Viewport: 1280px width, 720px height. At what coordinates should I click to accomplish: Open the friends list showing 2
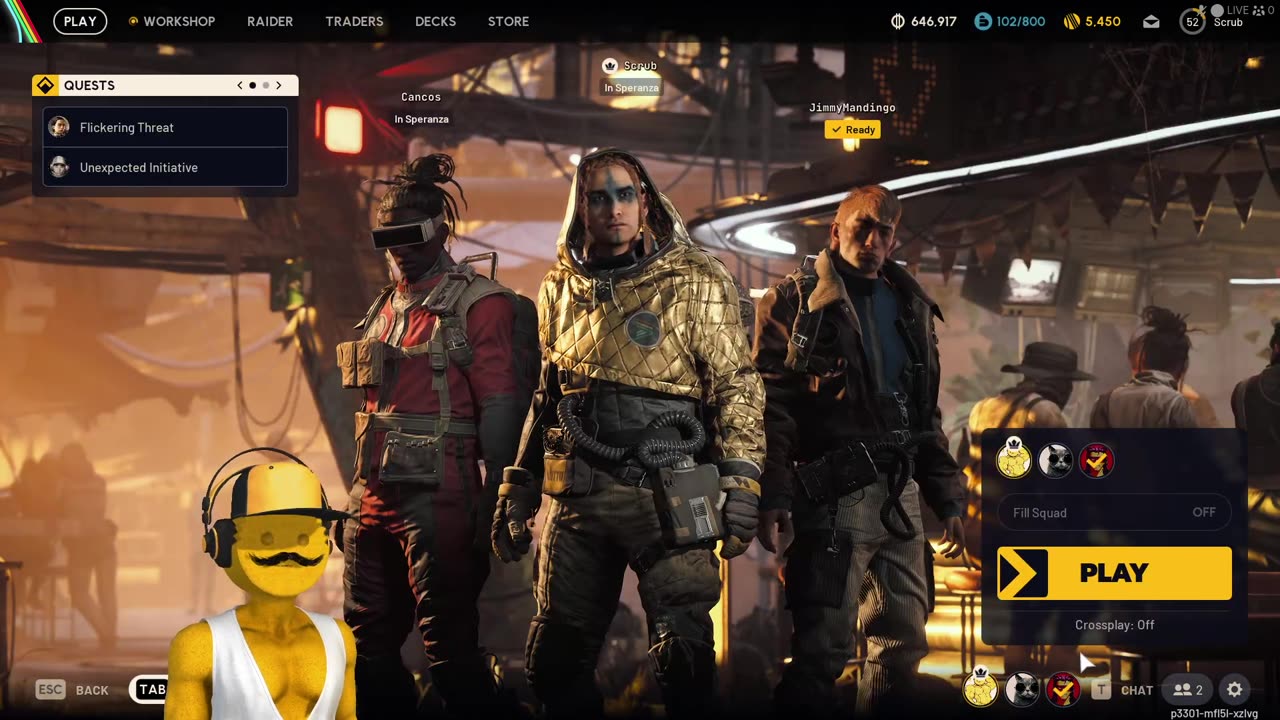[x=1189, y=690]
